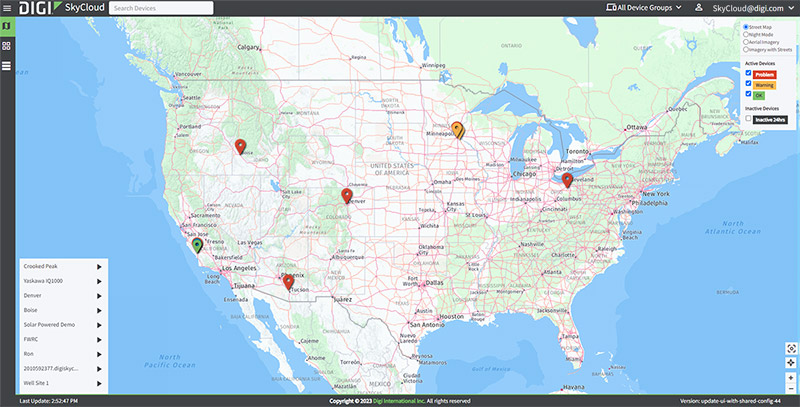Click the Last Update timestamp

tap(48, 401)
